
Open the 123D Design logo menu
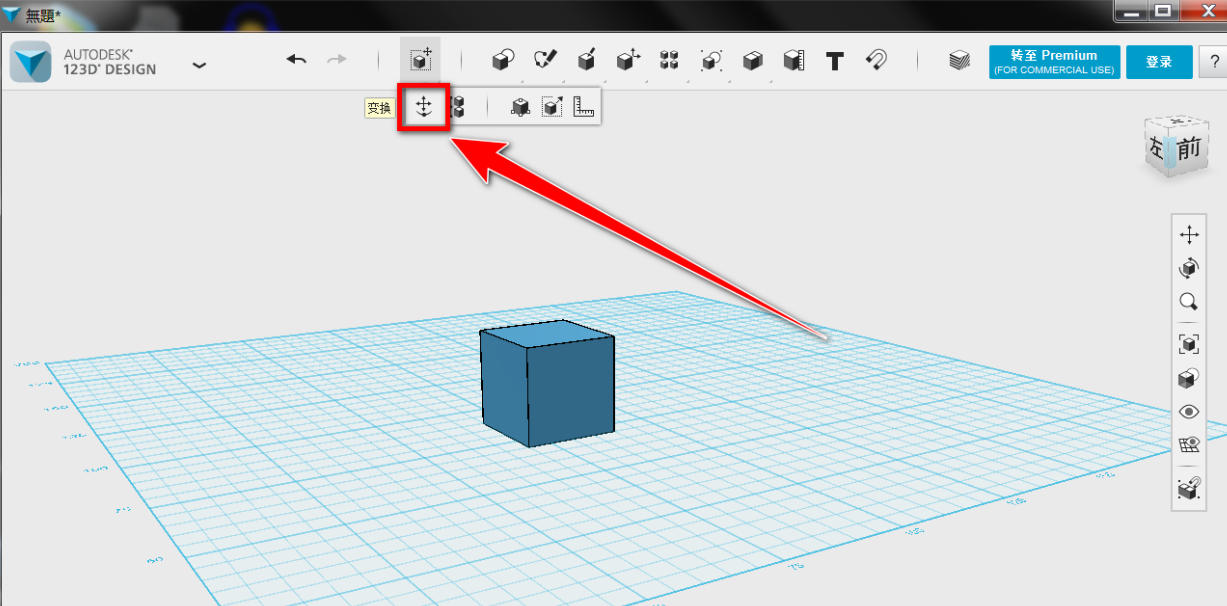click(x=31, y=62)
